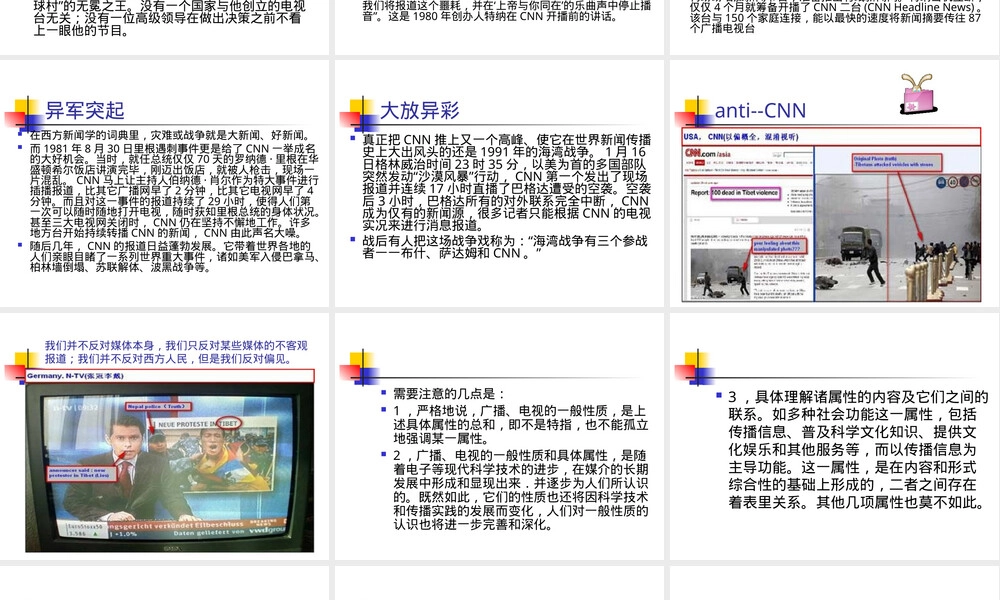This screenshot has height=600, width=1000.
Task: Click the "Germany. N-TV(张冠李戴)" caption
Action: coord(75,376)
